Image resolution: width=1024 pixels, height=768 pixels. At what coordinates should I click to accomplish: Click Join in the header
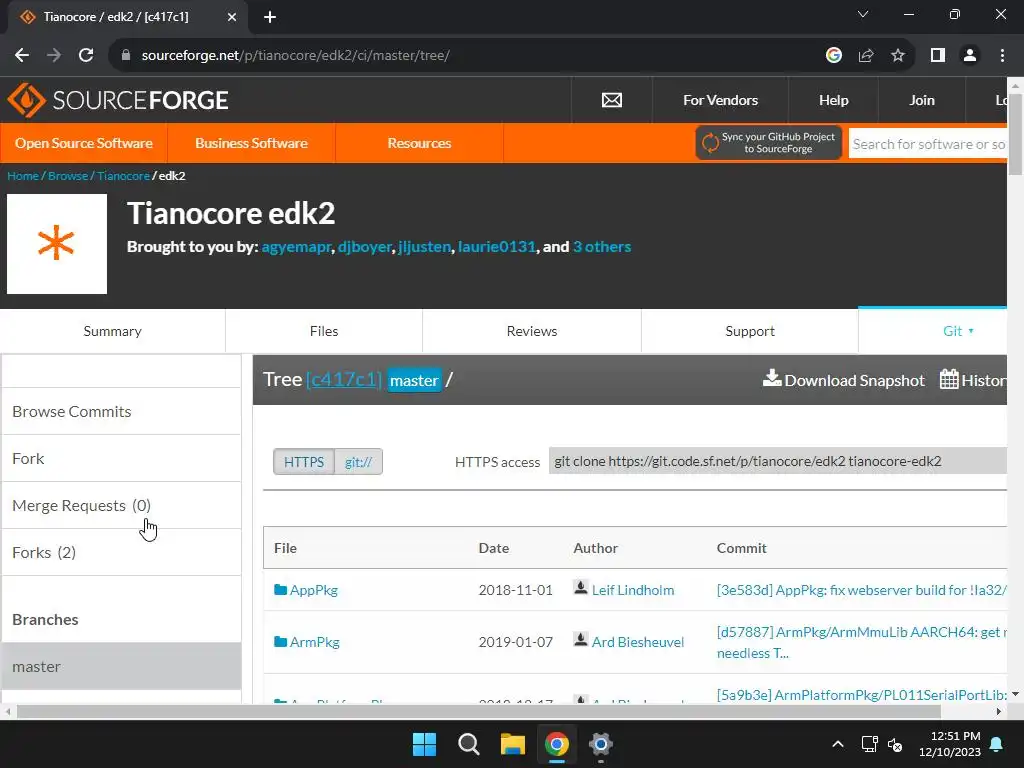(921, 100)
